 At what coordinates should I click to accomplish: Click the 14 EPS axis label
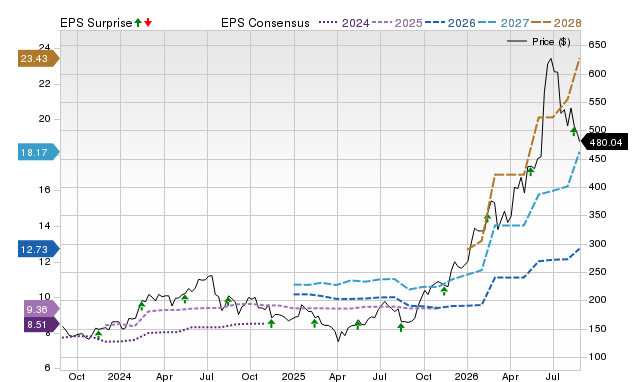(x=44, y=226)
